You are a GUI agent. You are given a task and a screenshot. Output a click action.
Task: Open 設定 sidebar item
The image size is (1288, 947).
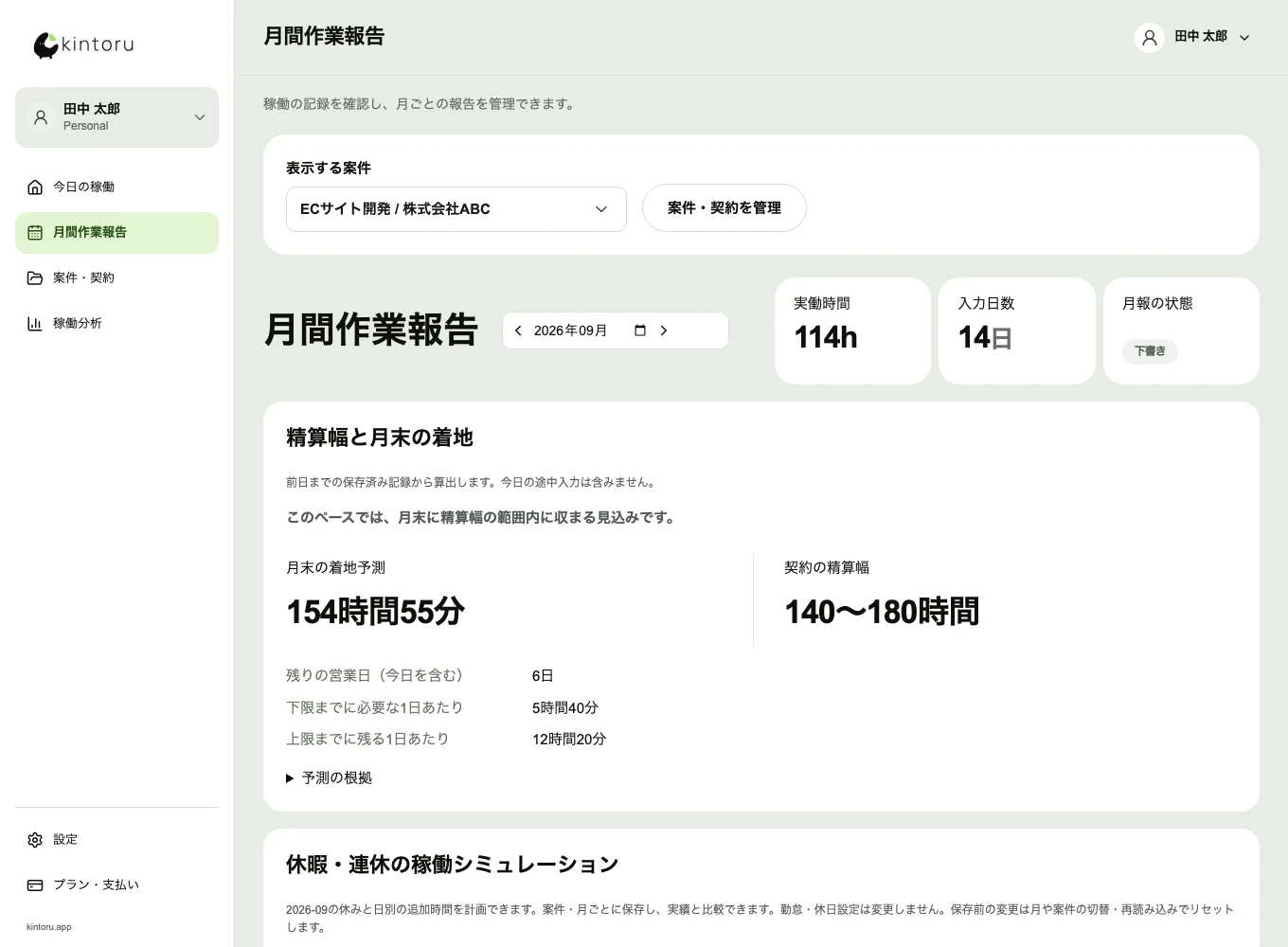[x=116, y=839]
